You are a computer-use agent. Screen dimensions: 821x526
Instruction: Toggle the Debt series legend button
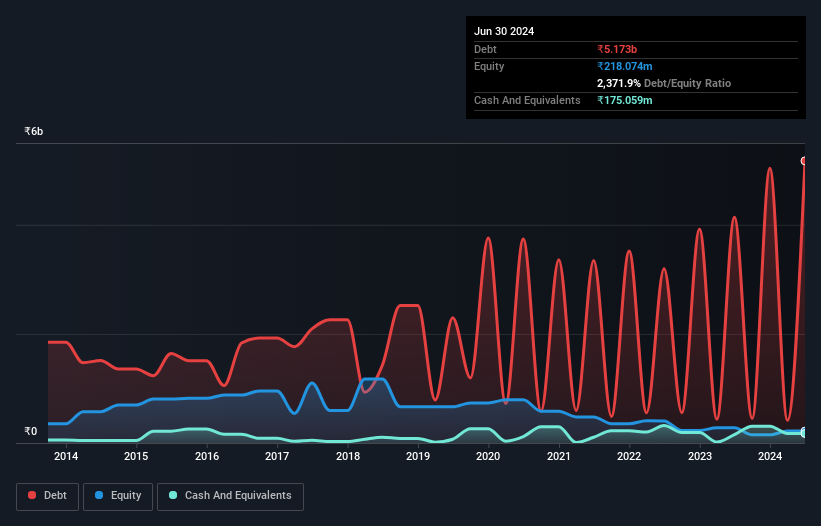click(x=47, y=496)
